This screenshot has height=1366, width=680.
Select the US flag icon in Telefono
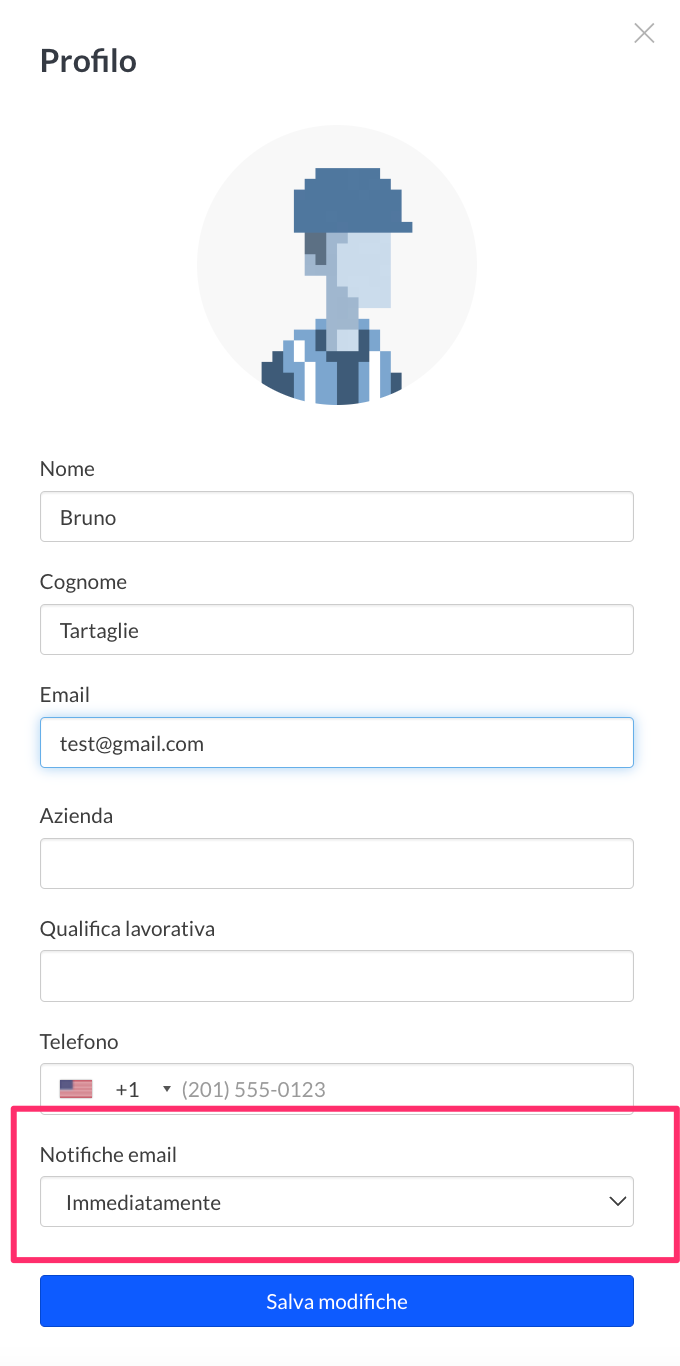coord(76,1089)
